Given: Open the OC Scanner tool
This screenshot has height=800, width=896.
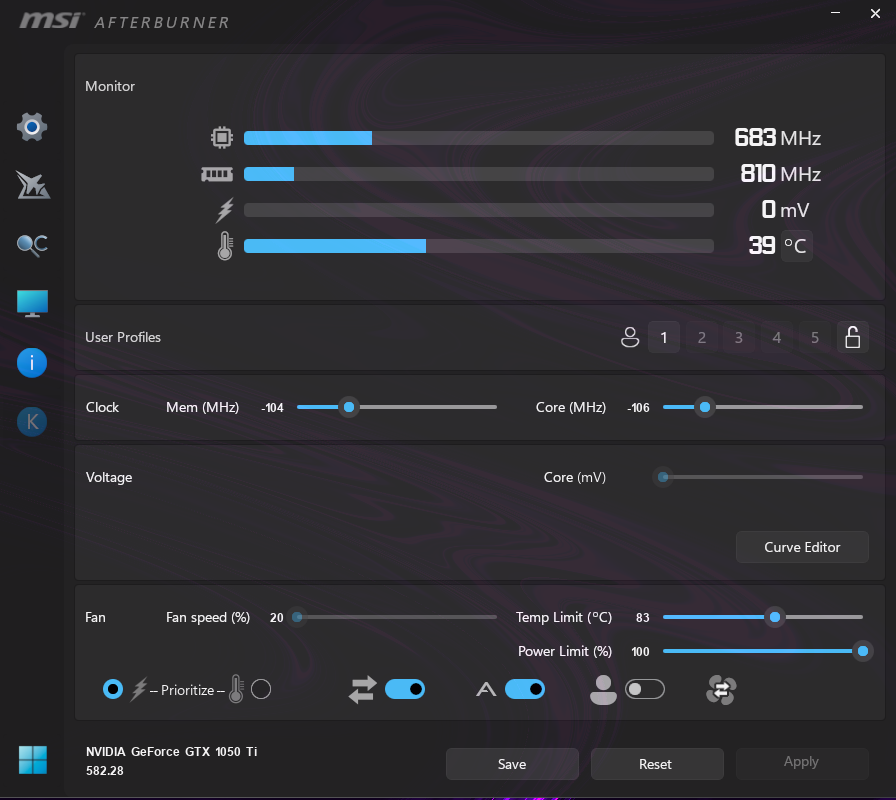Looking at the screenshot, I should tap(32, 245).
